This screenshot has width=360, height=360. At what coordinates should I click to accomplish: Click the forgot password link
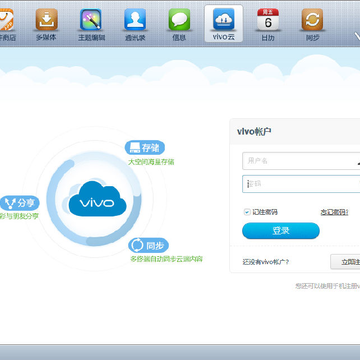pyautogui.click(x=334, y=212)
